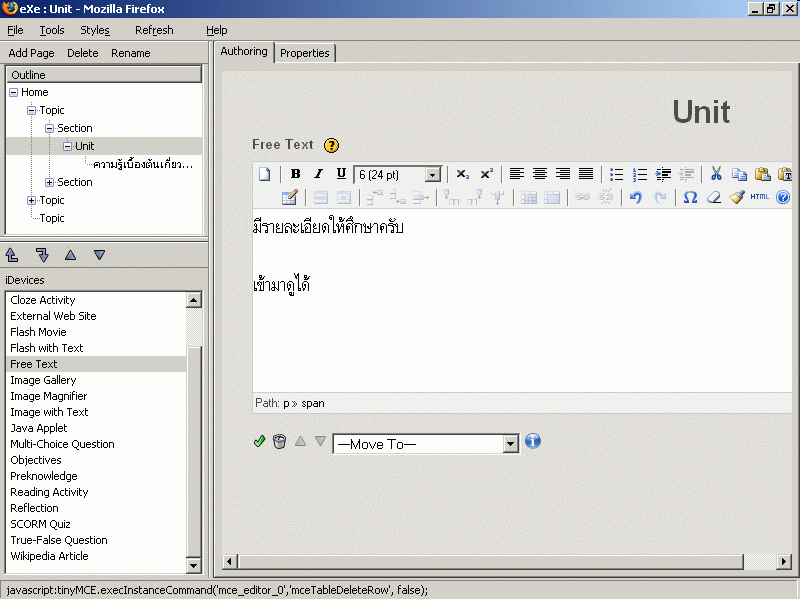Click the iDevices list scroll-up arrow
The image size is (800, 600).
(193, 300)
